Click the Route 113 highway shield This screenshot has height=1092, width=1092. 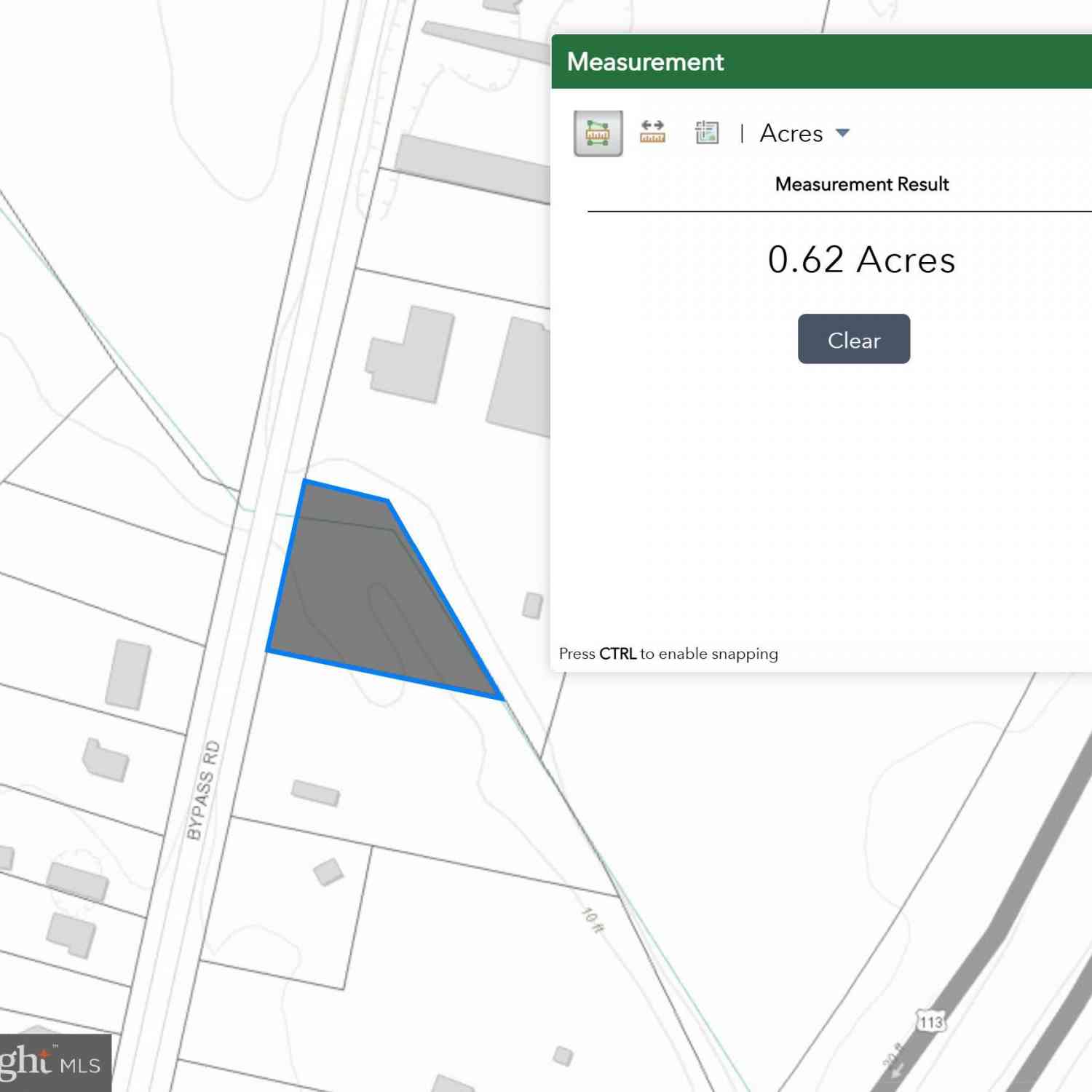[x=930, y=1021]
